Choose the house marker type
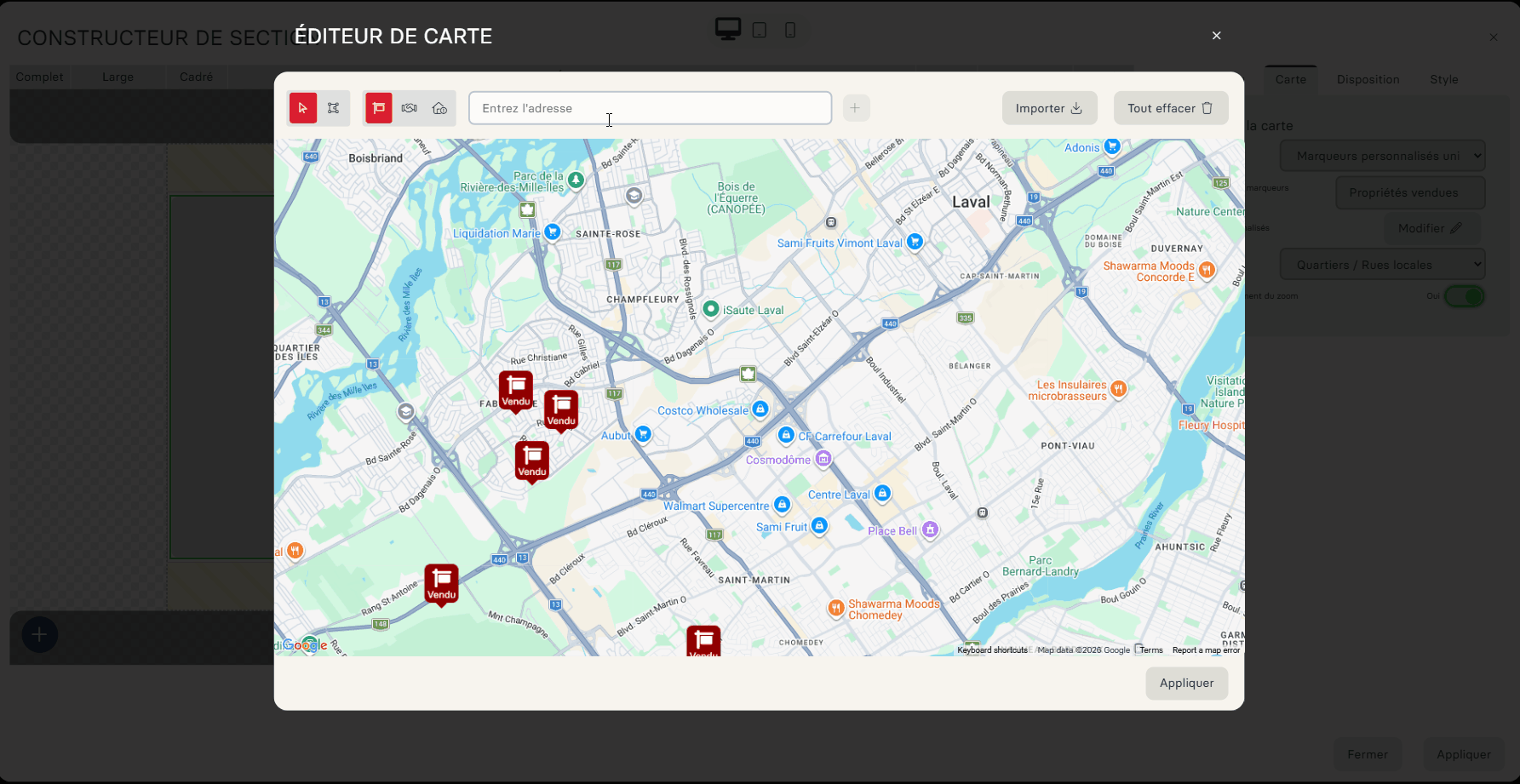The width and height of the screenshot is (1520, 784). pos(440,108)
